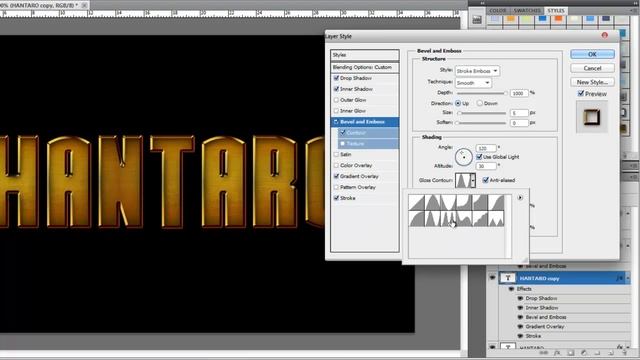Click the HANTARO copy text layer thumbnail
Screen dimensions: 640x360
point(508,278)
